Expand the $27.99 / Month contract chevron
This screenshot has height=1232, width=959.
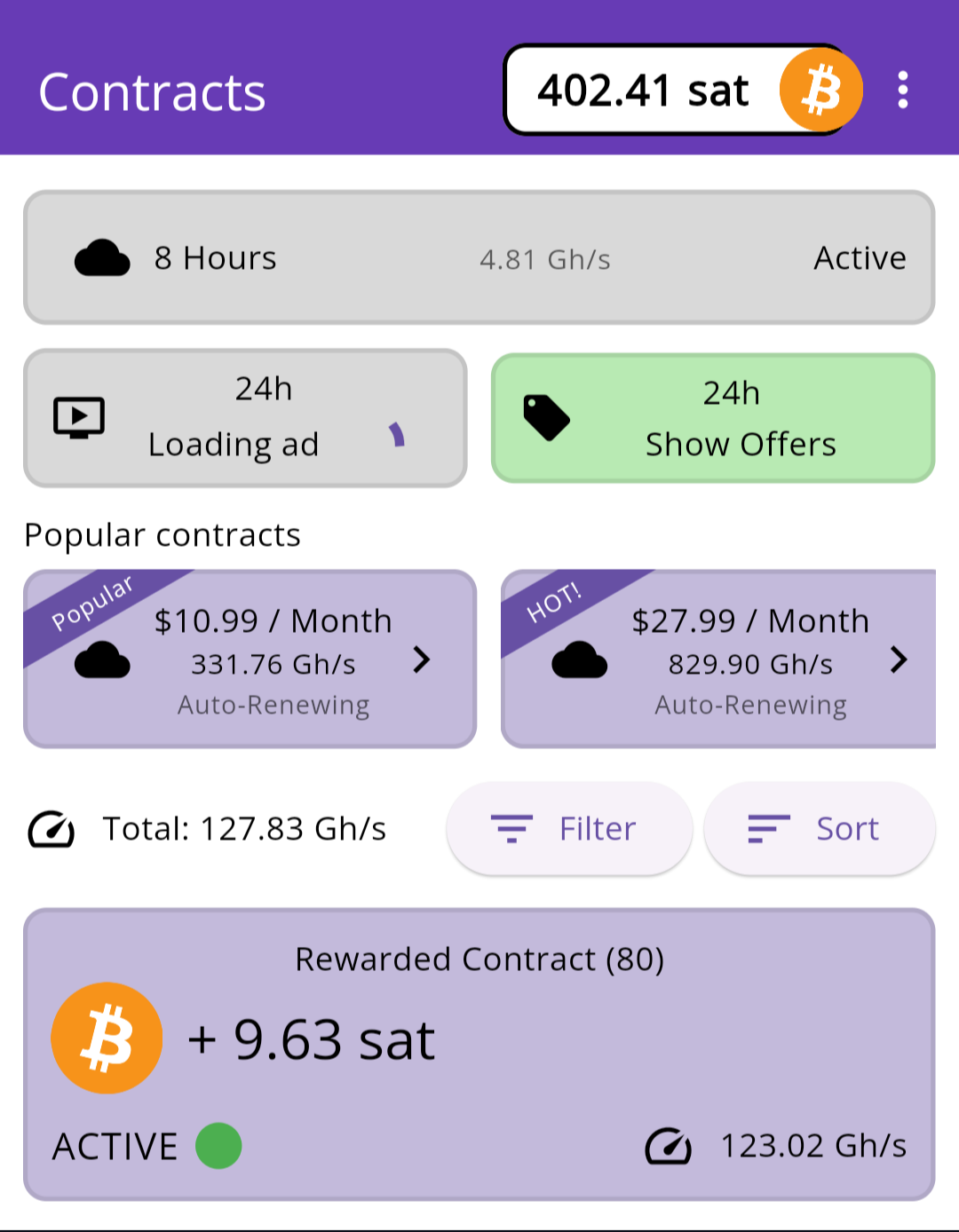tap(899, 659)
